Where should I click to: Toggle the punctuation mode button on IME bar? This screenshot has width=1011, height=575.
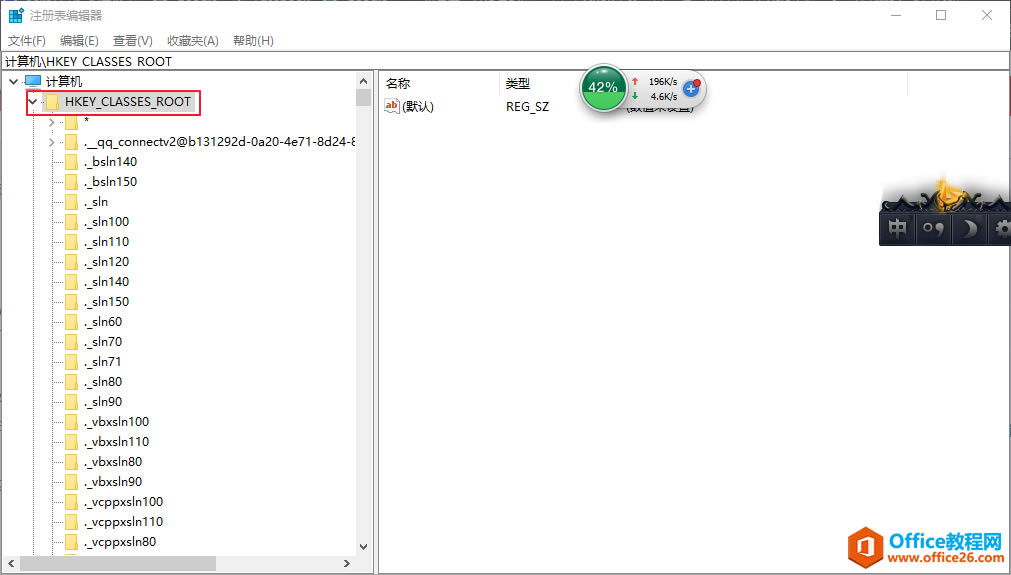pyautogui.click(x=933, y=228)
